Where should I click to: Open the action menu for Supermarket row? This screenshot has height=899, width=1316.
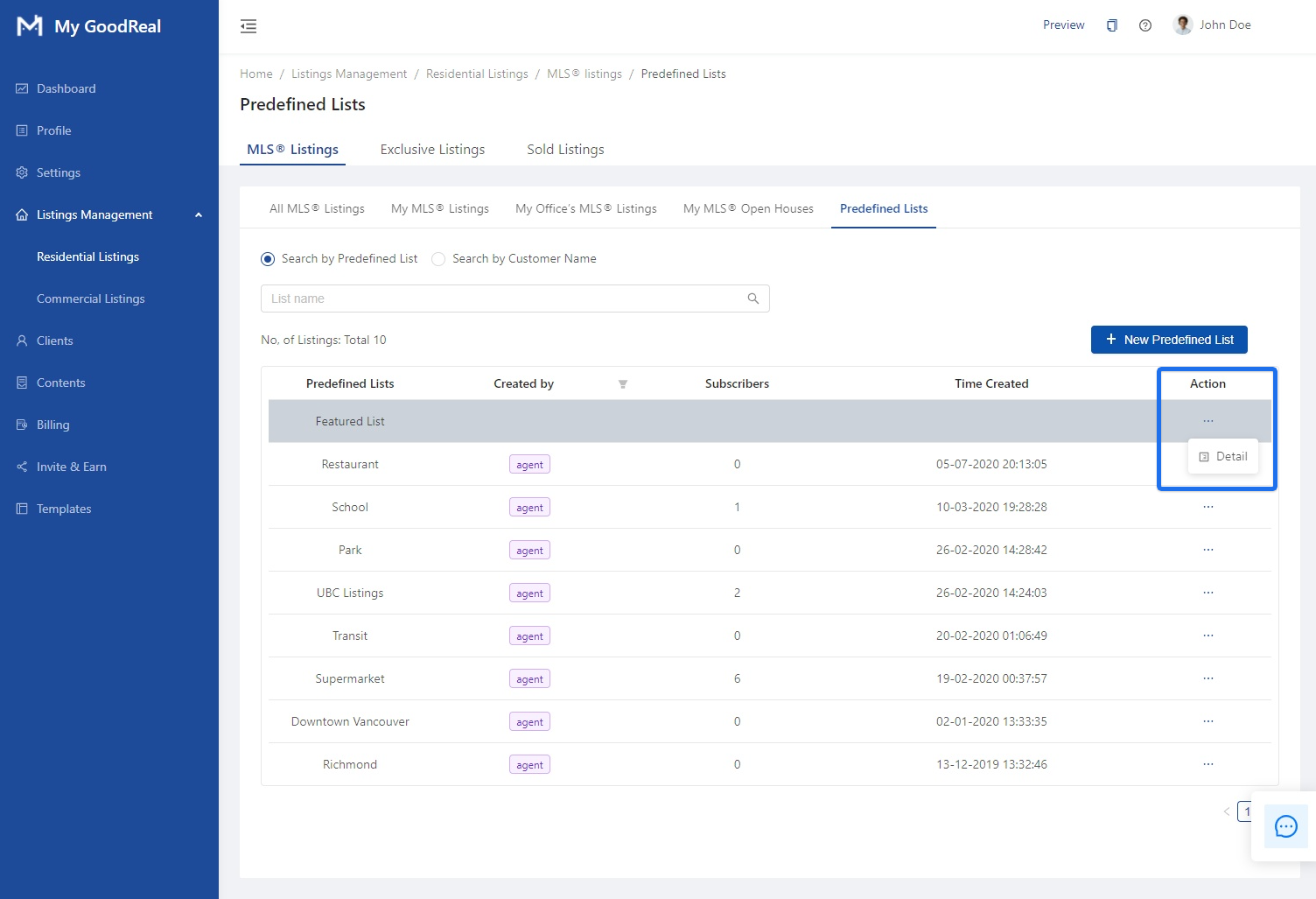point(1207,678)
